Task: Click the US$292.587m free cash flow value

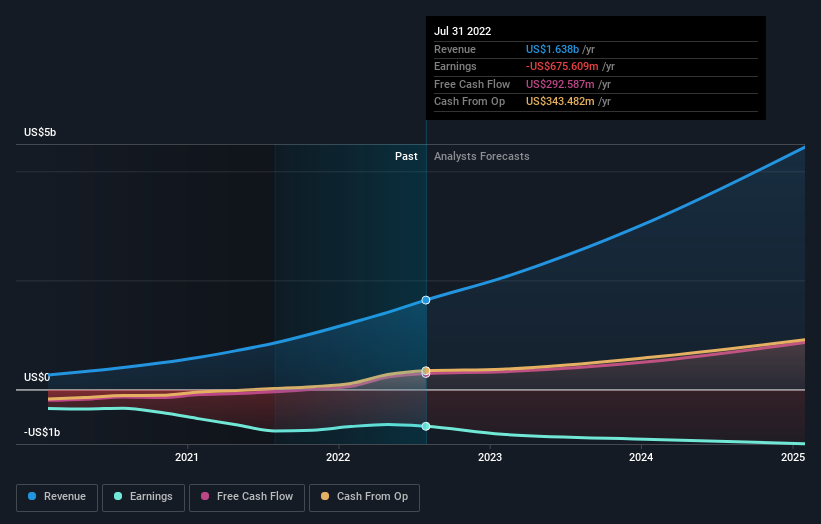Action: pyautogui.click(x=560, y=84)
